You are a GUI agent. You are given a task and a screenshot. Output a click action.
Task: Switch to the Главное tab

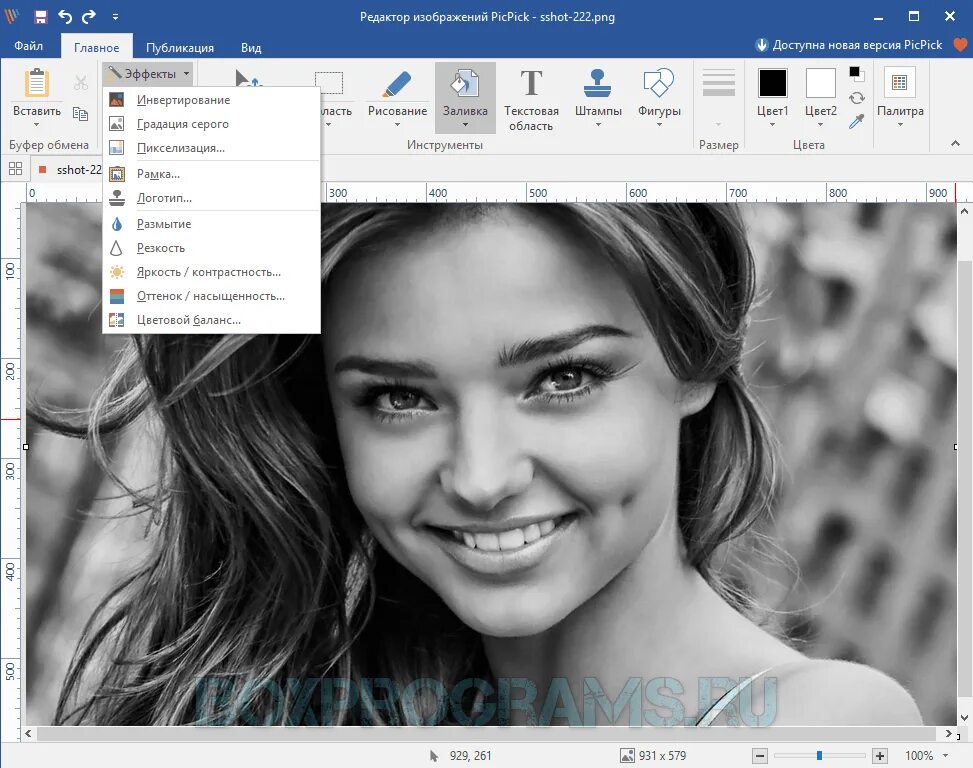tap(96, 47)
